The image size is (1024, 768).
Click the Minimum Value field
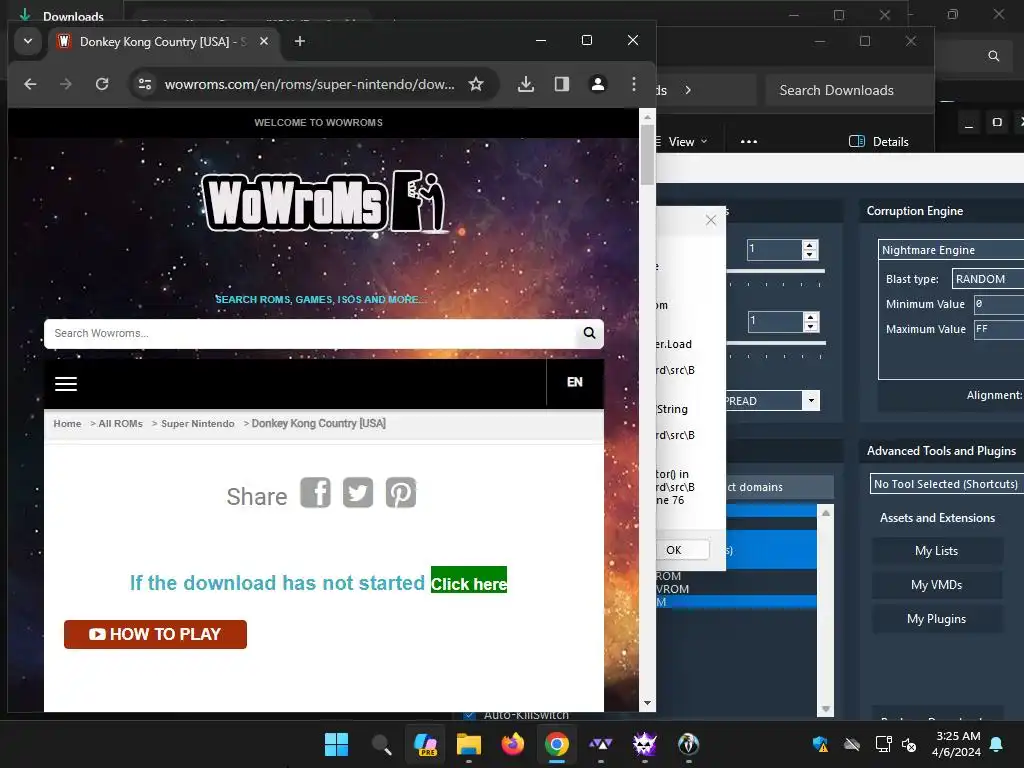click(999, 304)
